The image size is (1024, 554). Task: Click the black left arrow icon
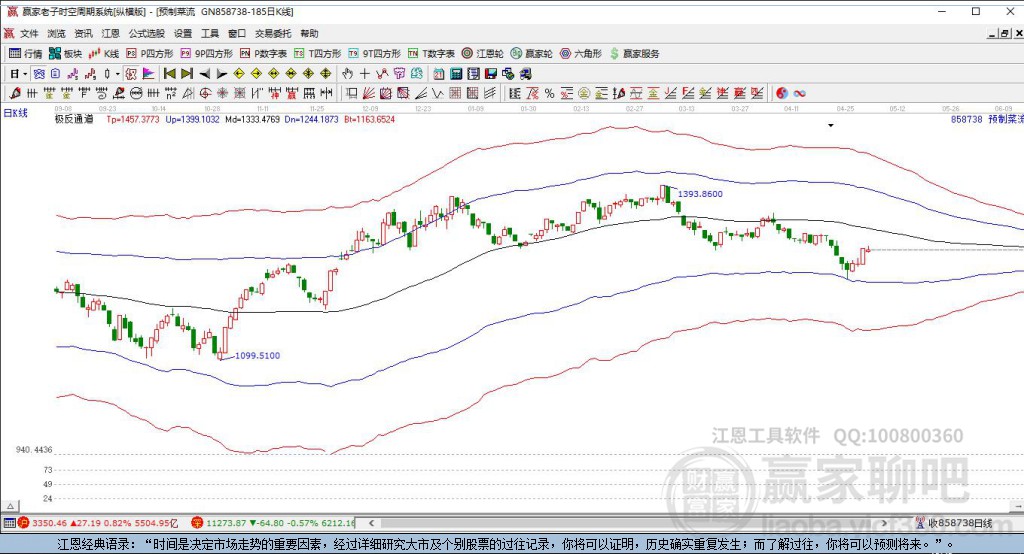pos(204,74)
